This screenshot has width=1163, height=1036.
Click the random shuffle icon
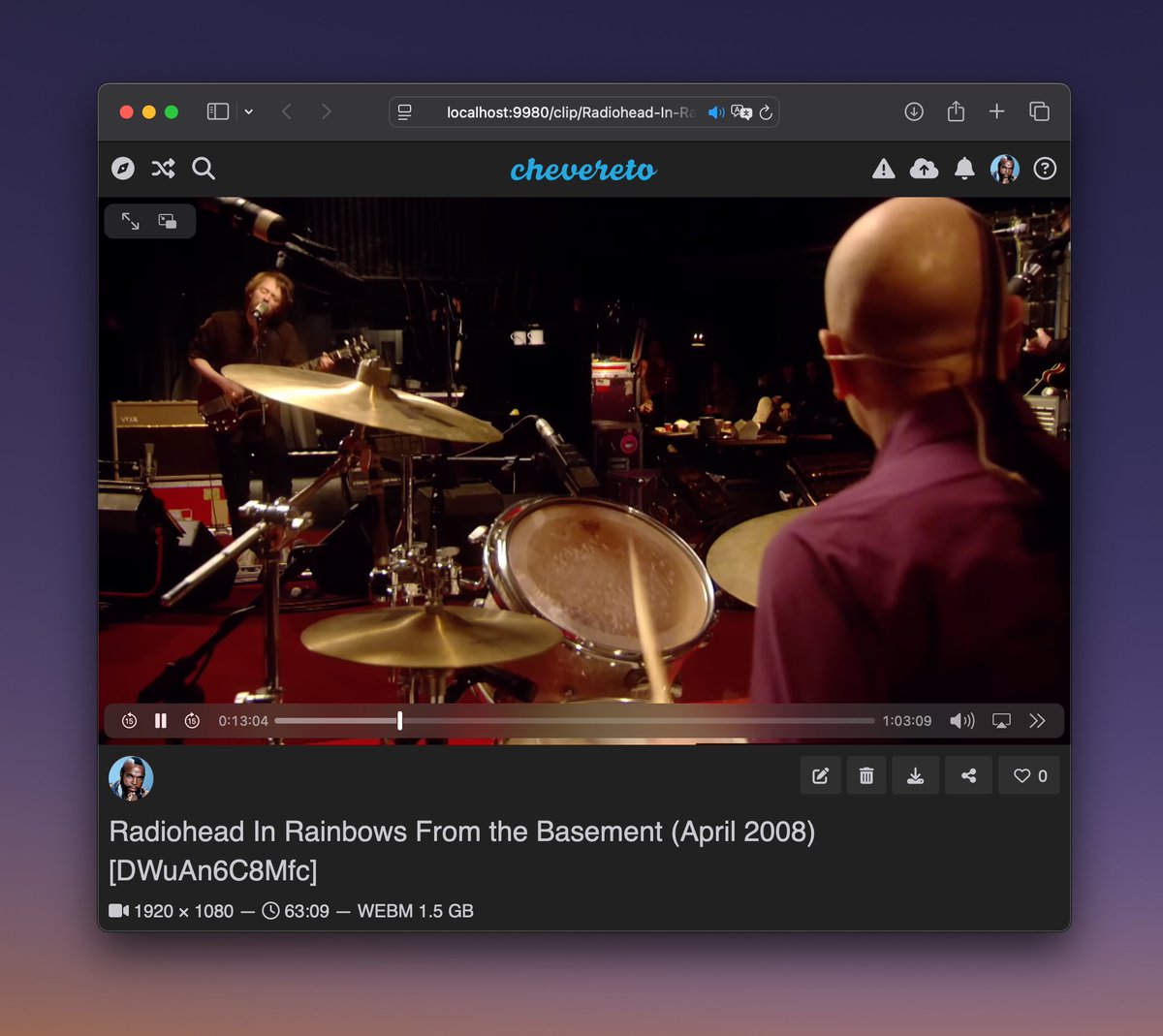point(163,169)
